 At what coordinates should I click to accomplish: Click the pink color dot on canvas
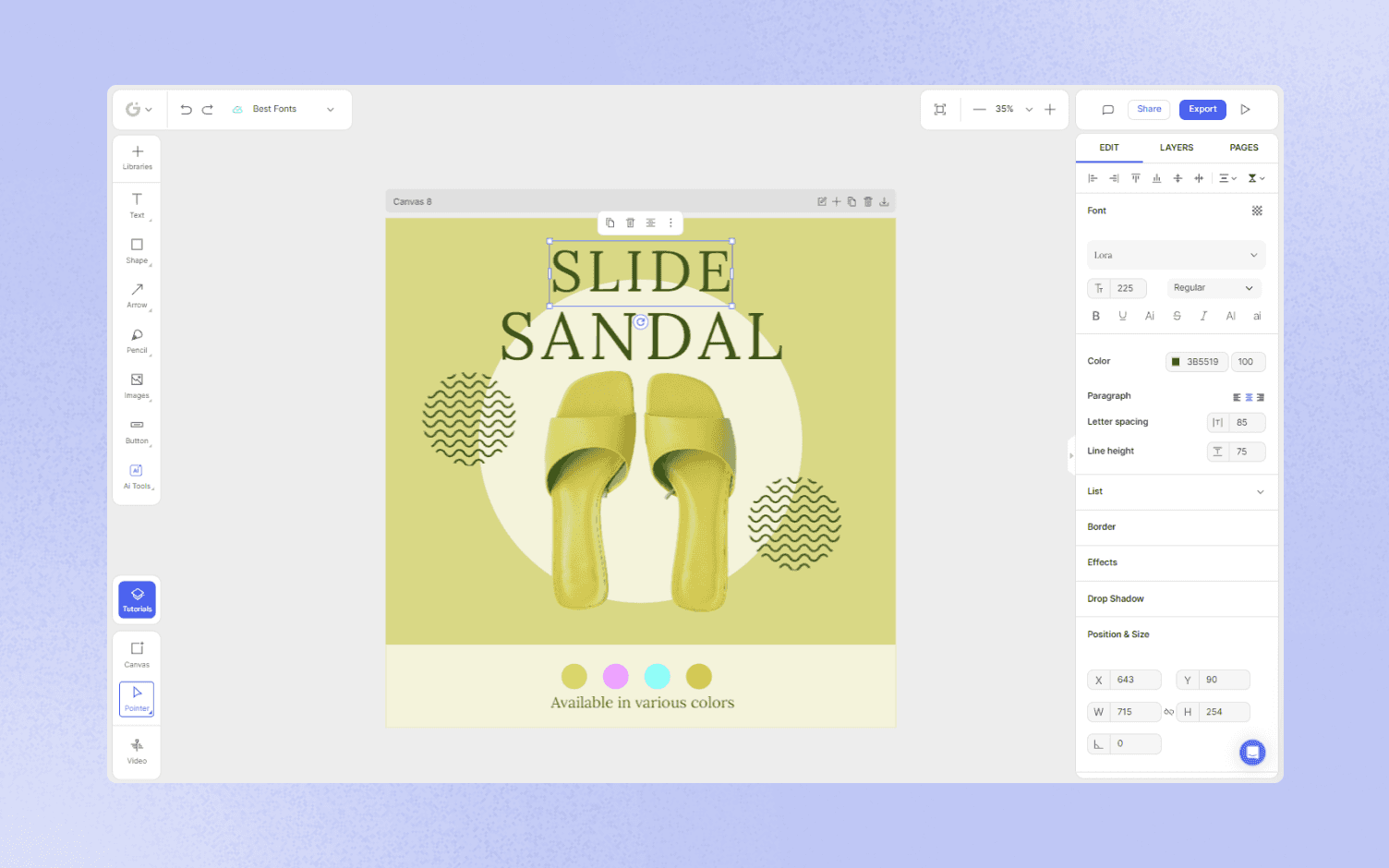point(615,677)
